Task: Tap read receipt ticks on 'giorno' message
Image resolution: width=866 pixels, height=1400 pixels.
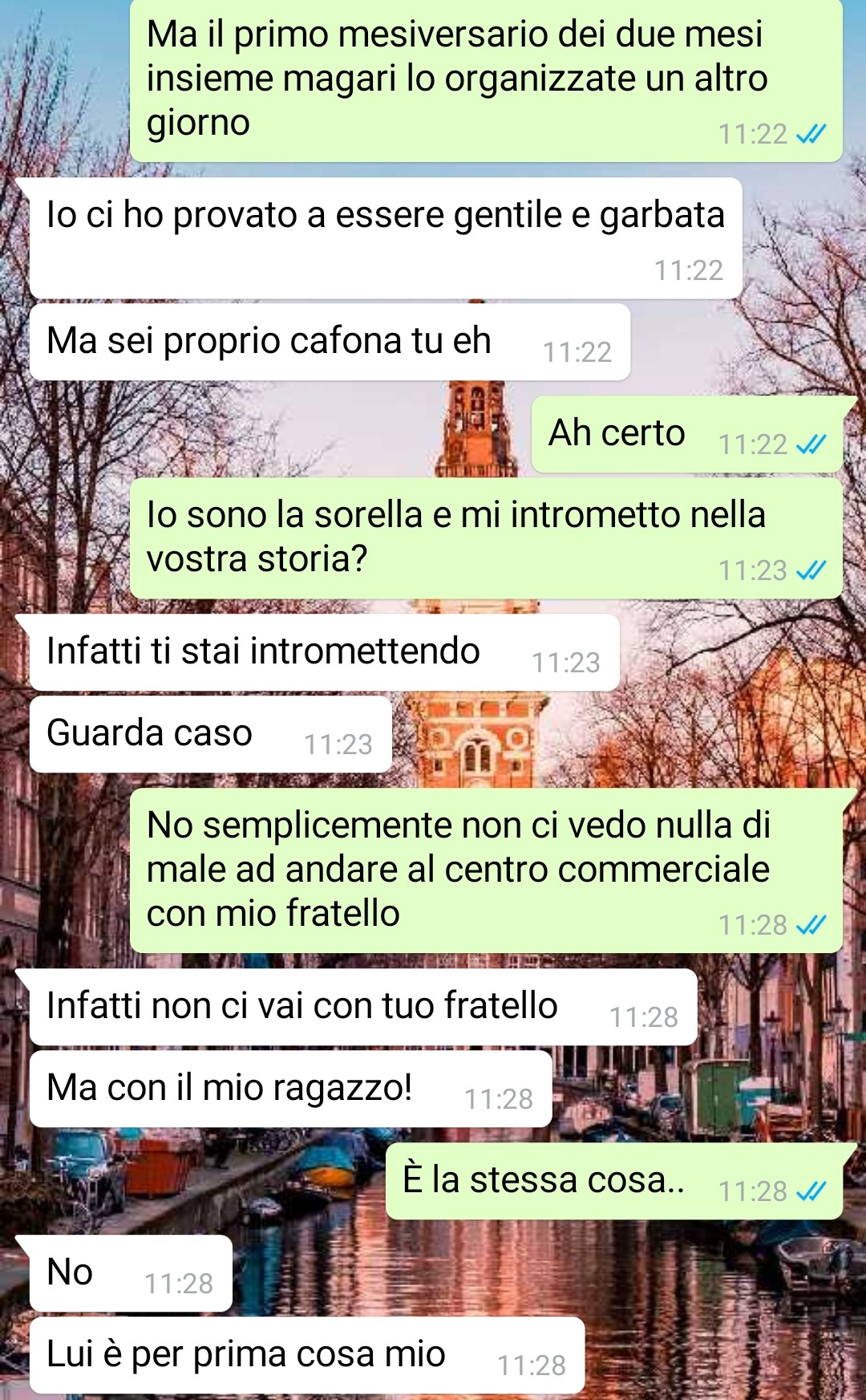Action: pos(811,134)
